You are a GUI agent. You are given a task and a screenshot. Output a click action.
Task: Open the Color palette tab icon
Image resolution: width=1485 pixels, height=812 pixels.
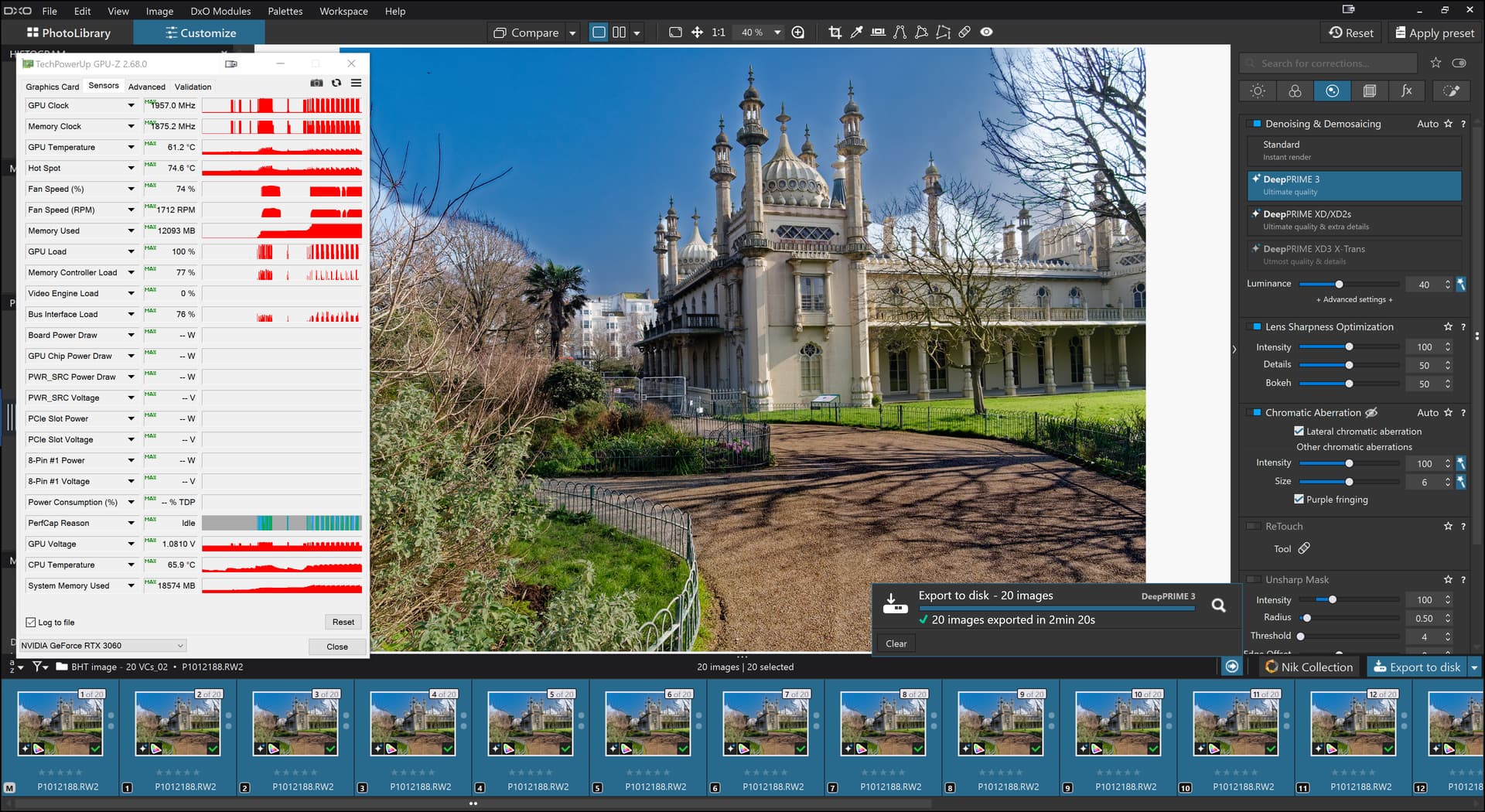coord(1295,91)
